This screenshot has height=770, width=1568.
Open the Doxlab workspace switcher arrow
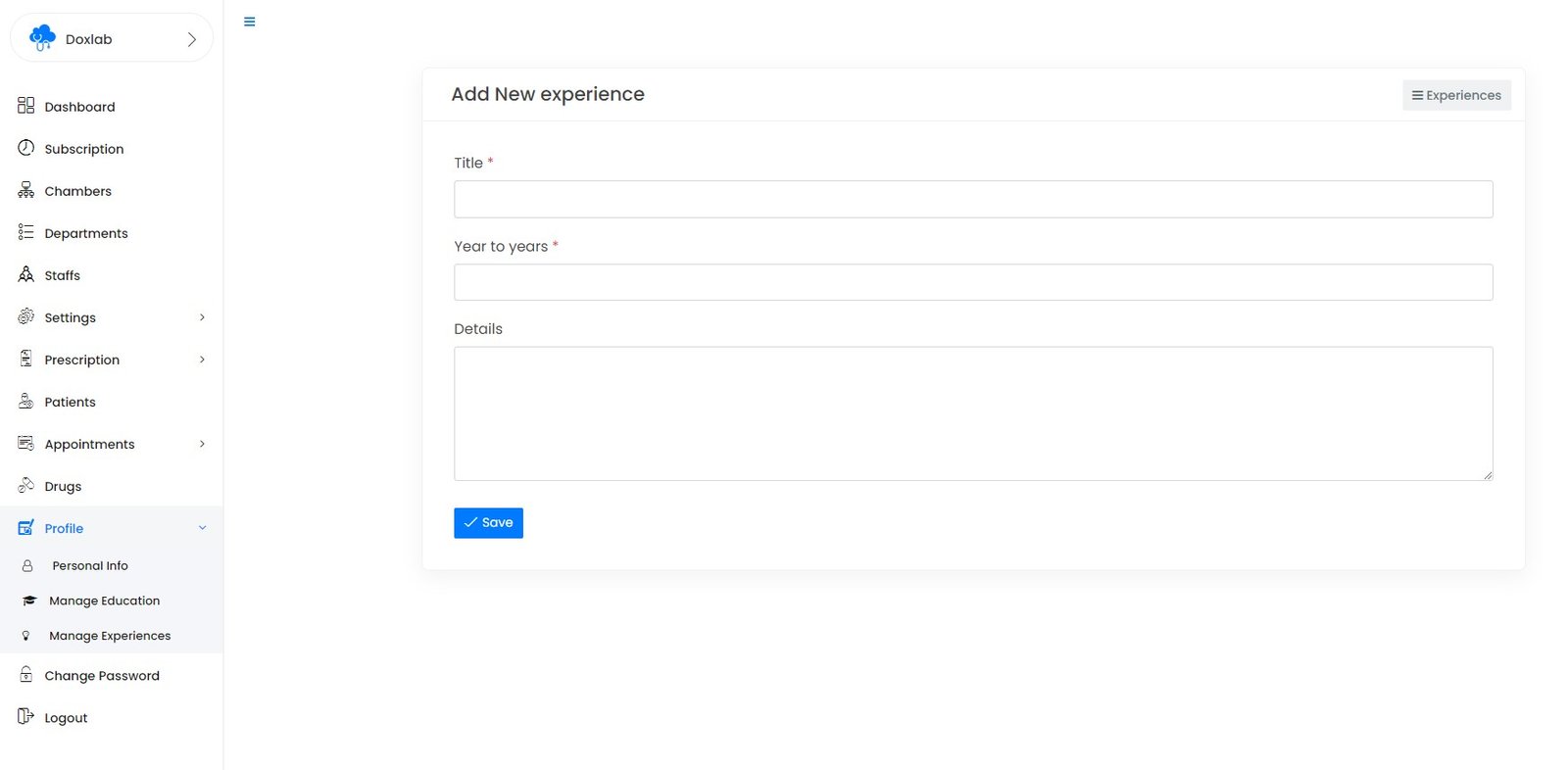click(x=191, y=39)
